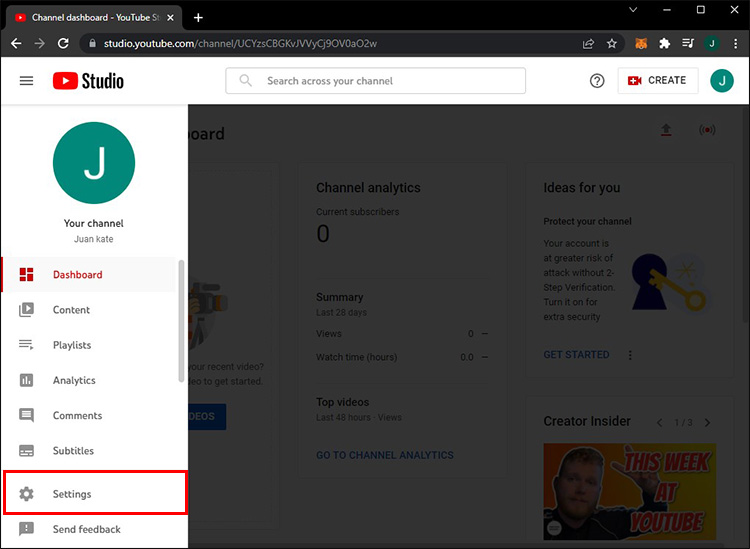Open the Analytics chart icon
Viewport: 750px width, 549px height.
point(26,380)
